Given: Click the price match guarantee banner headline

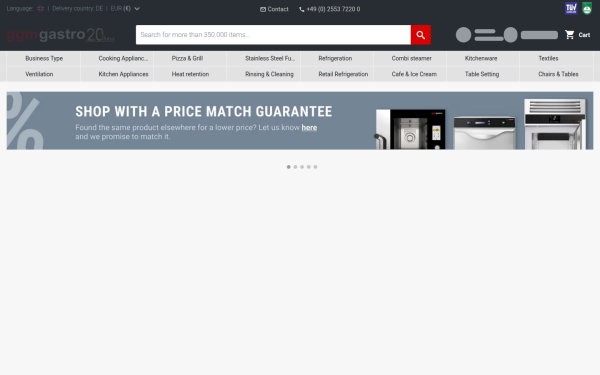Looking at the screenshot, I should pos(204,112).
